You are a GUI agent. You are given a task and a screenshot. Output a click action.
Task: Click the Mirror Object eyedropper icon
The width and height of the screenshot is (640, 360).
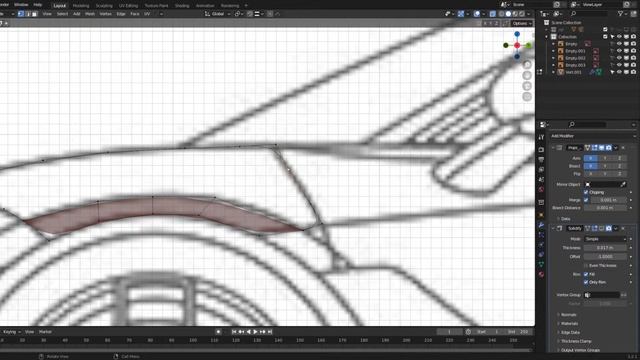click(623, 184)
